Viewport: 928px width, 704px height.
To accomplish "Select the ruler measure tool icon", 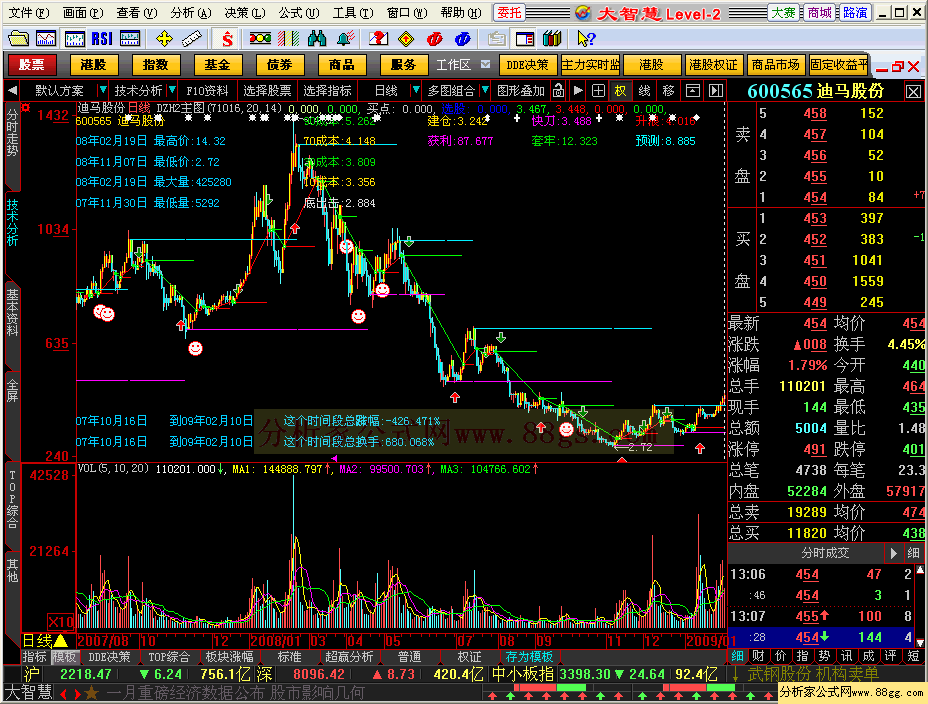I will click(192, 39).
